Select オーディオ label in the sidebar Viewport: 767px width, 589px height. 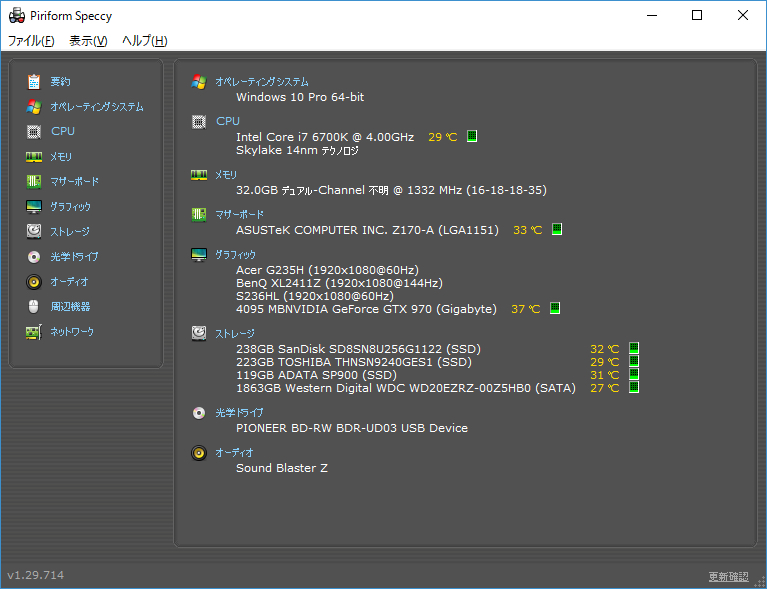coord(69,282)
